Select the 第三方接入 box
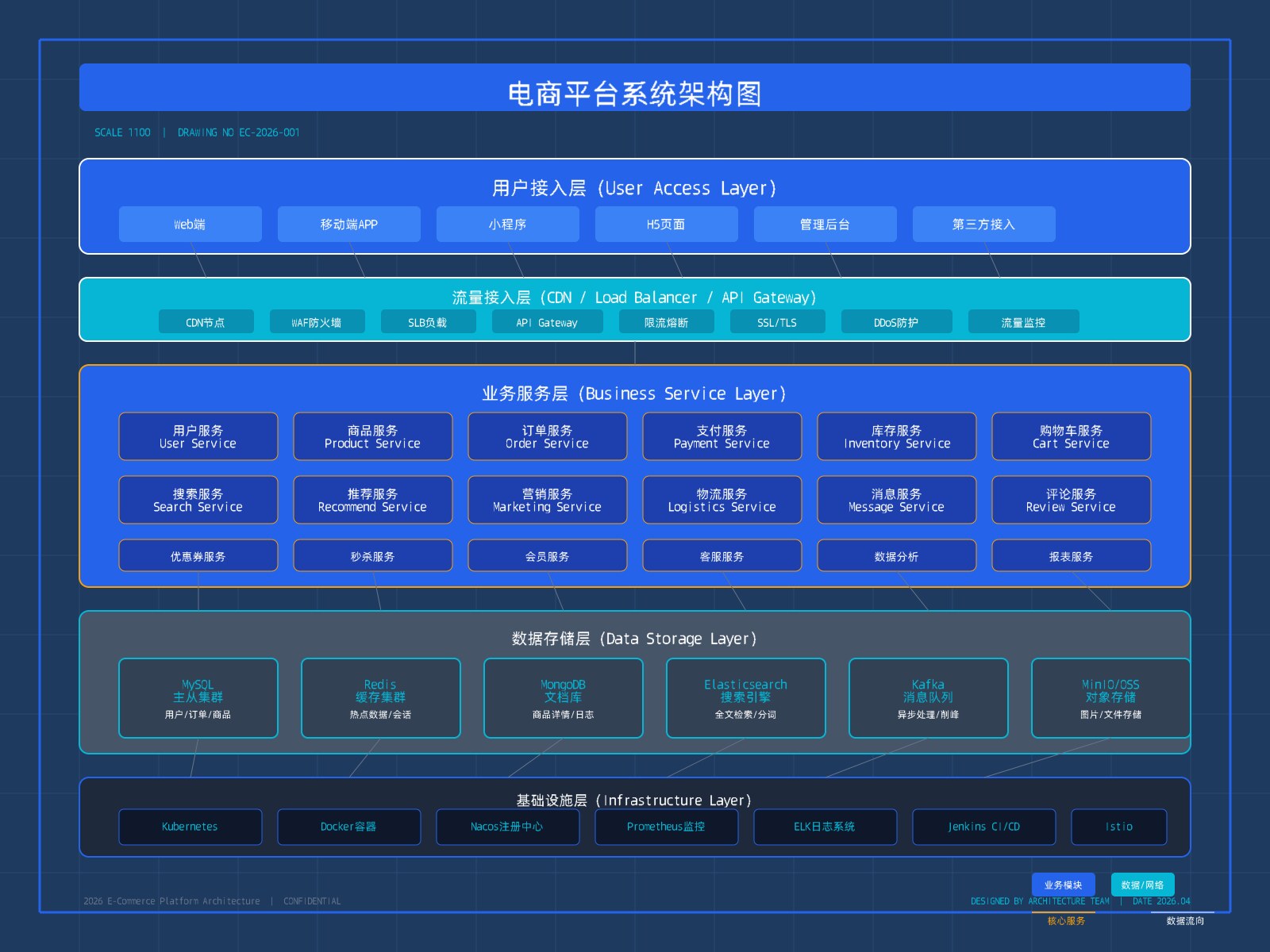The image size is (1270, 952). point(984,224)
